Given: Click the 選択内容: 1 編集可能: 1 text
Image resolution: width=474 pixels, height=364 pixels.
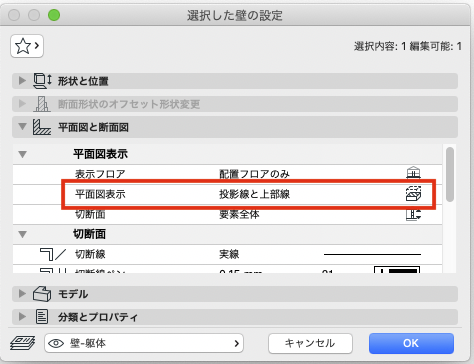Looking at the screenshot, I should click(x=408, y=46).
